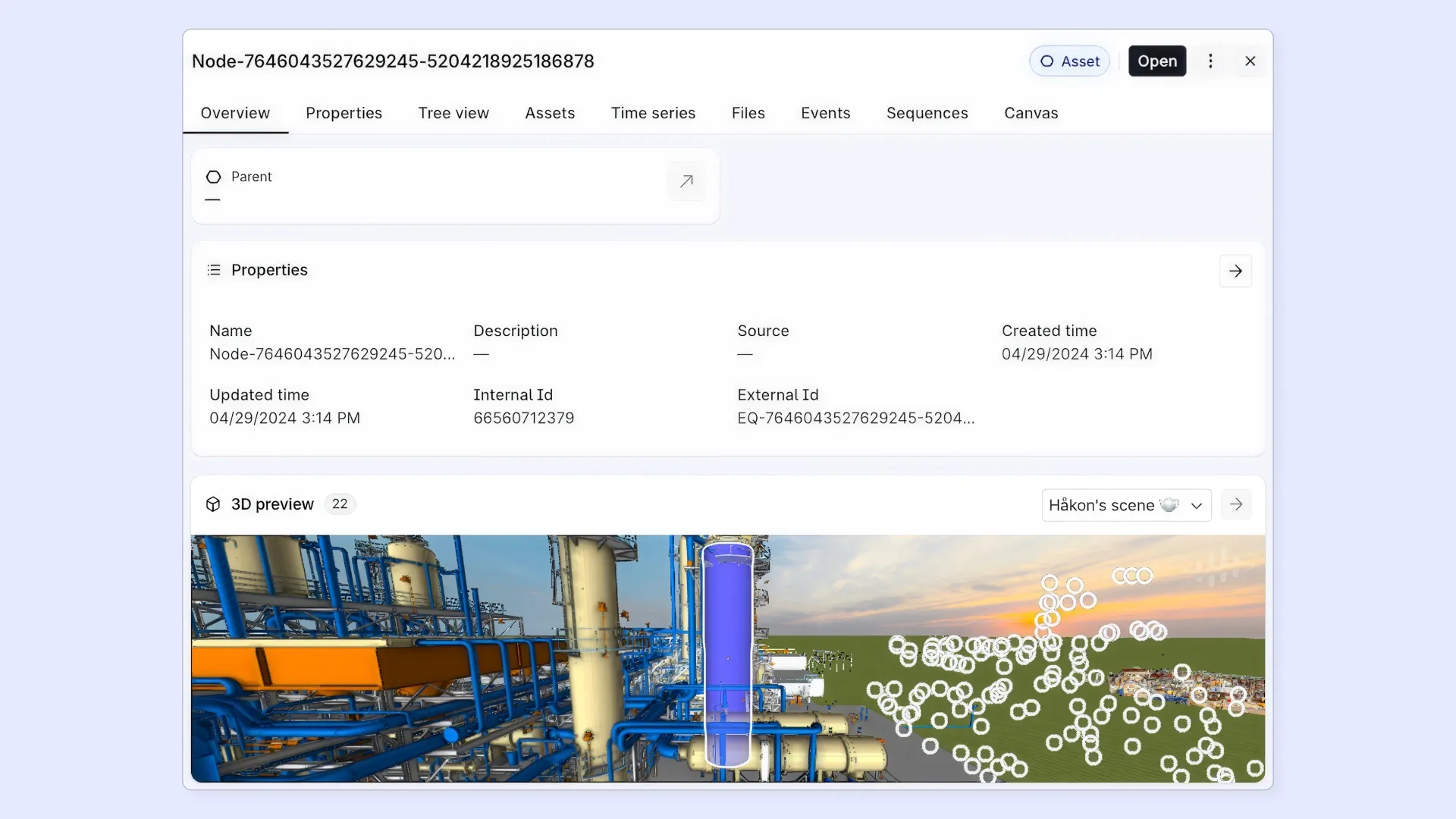Click the Created time value 04/29/2024 3:14 PM
Viewport: 1456px width, 819px height.
(x=1077, y=354)
